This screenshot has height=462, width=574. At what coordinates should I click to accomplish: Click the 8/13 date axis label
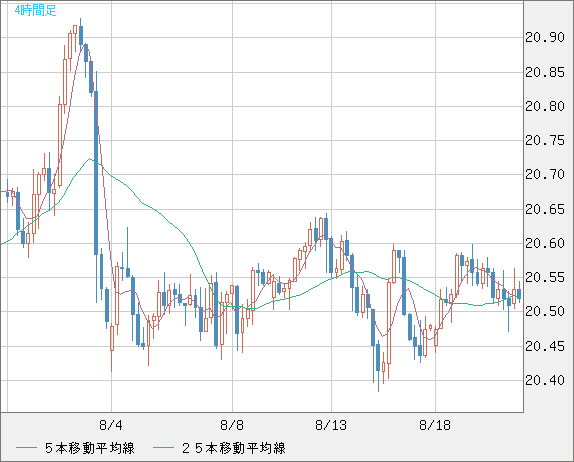[331, 425]
